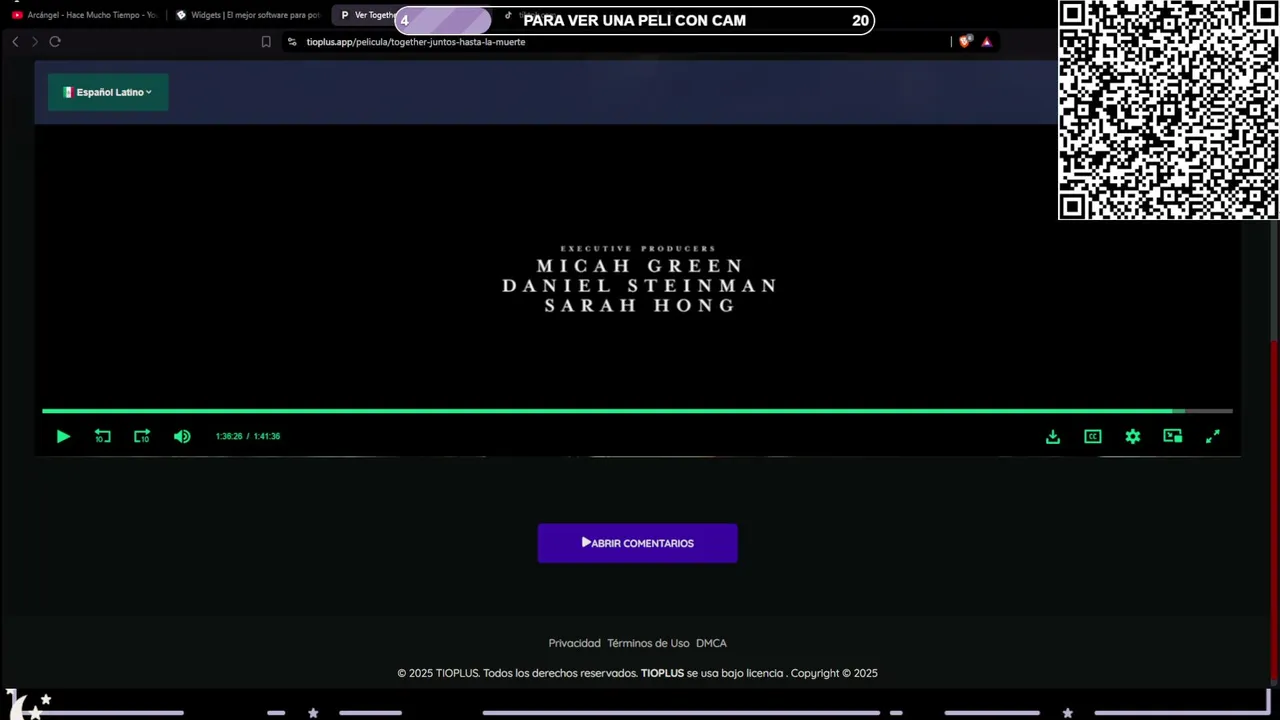Screen dimensions: 1280x720
Task: Open the Español Latino language dropdown
Action: click(108, 92)
